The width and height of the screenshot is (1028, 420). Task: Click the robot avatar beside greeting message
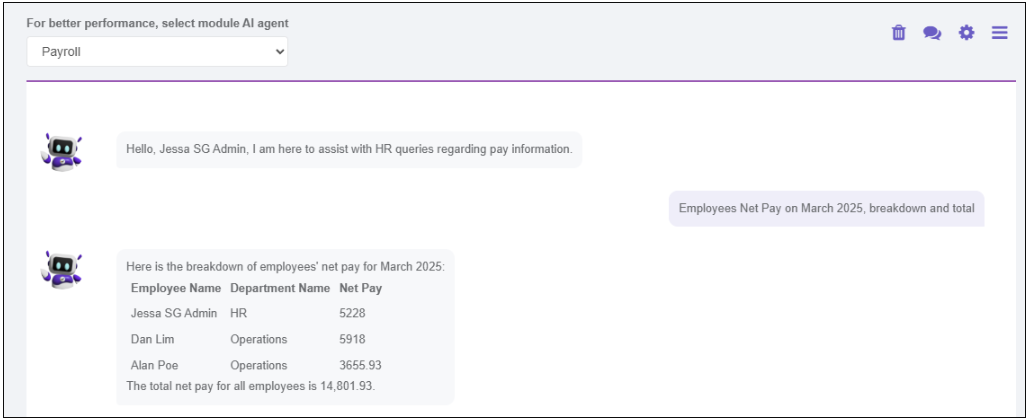[62, 151]
